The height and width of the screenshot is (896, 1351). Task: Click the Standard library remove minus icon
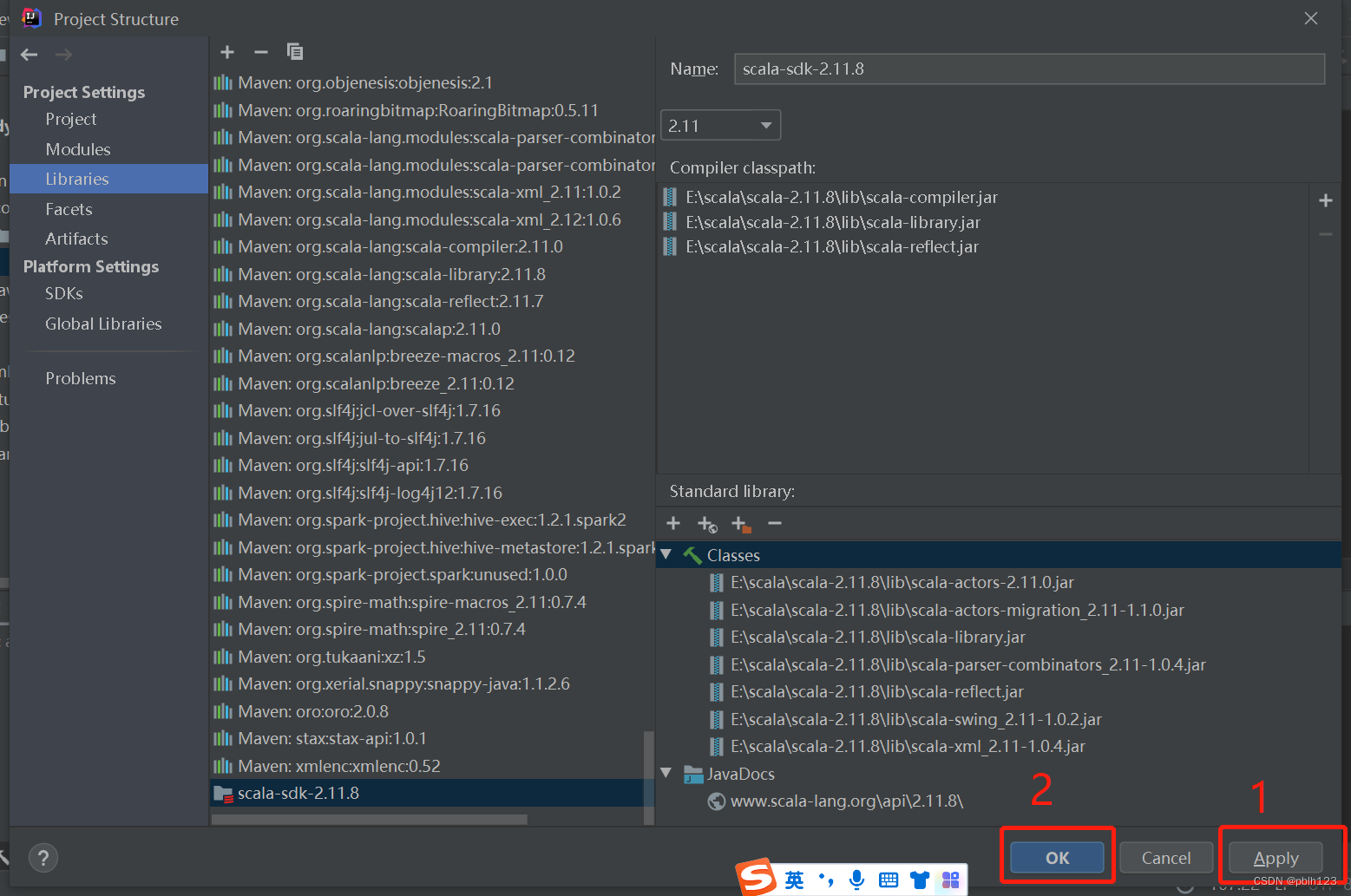[x=775, y=523]
